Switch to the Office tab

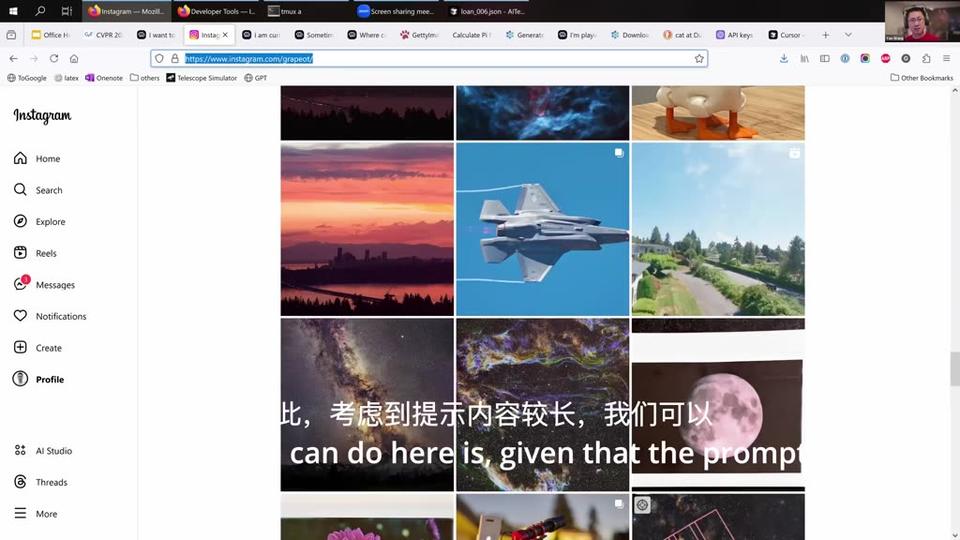(x=51, y=35)
